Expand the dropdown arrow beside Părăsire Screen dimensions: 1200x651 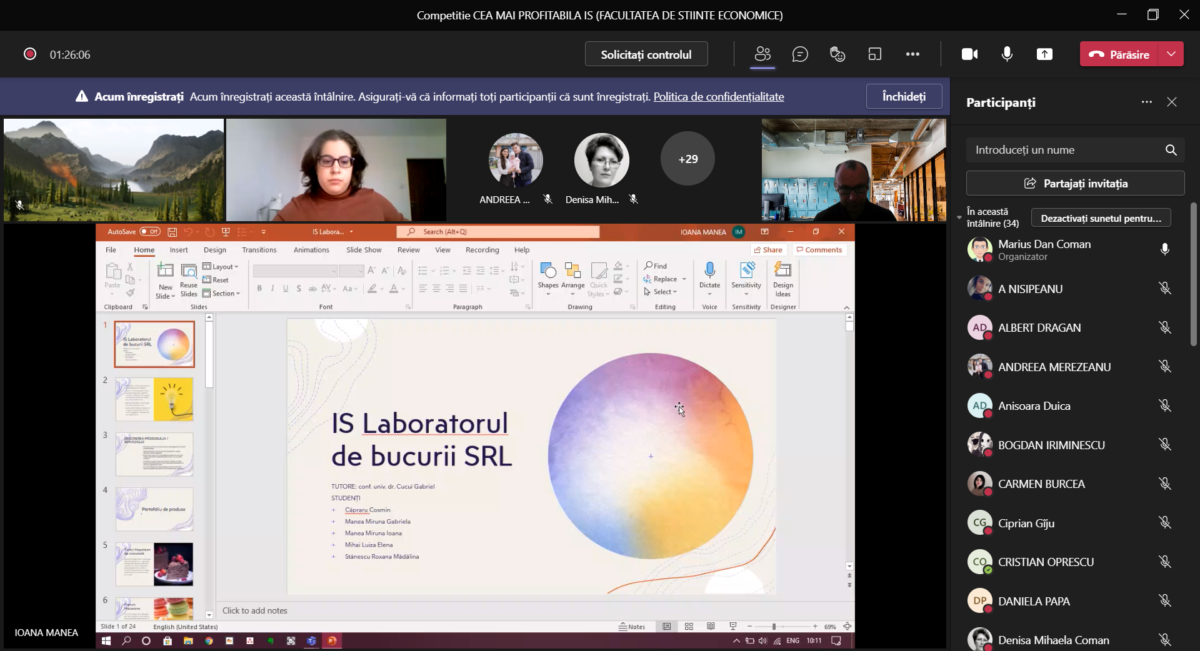pos(1172,54)
